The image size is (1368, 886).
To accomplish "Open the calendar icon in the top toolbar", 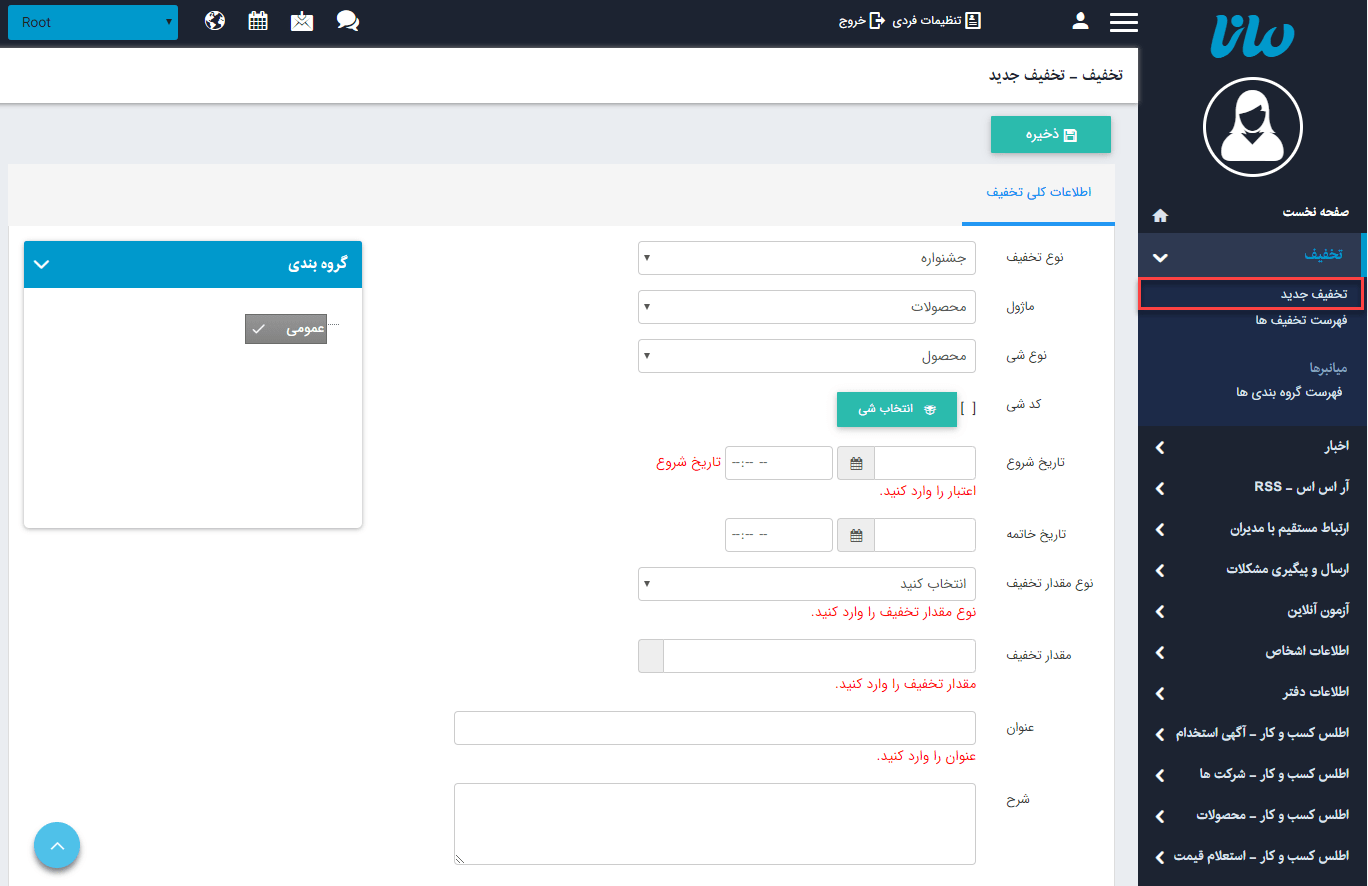I will (x=258, y=19).
